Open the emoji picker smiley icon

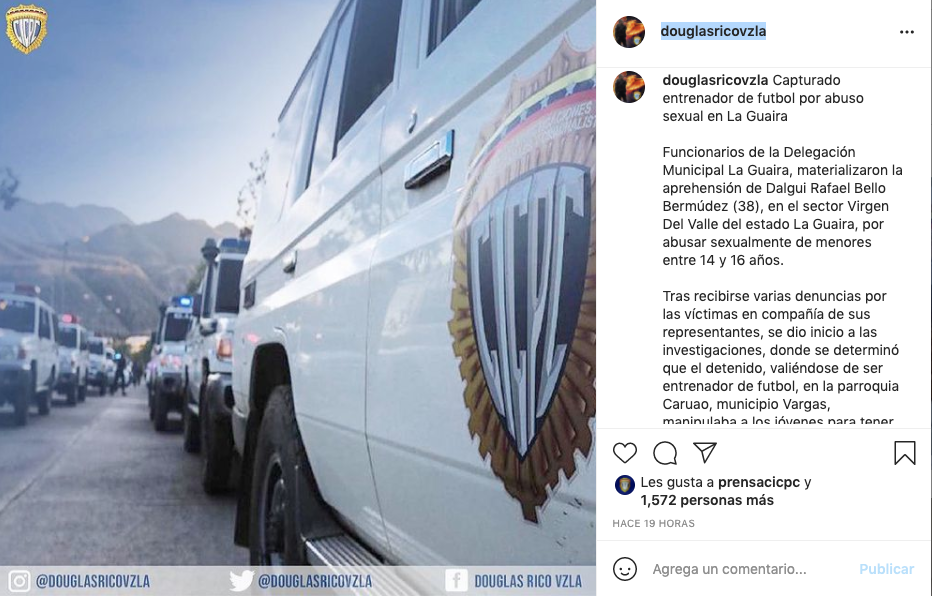625,569
